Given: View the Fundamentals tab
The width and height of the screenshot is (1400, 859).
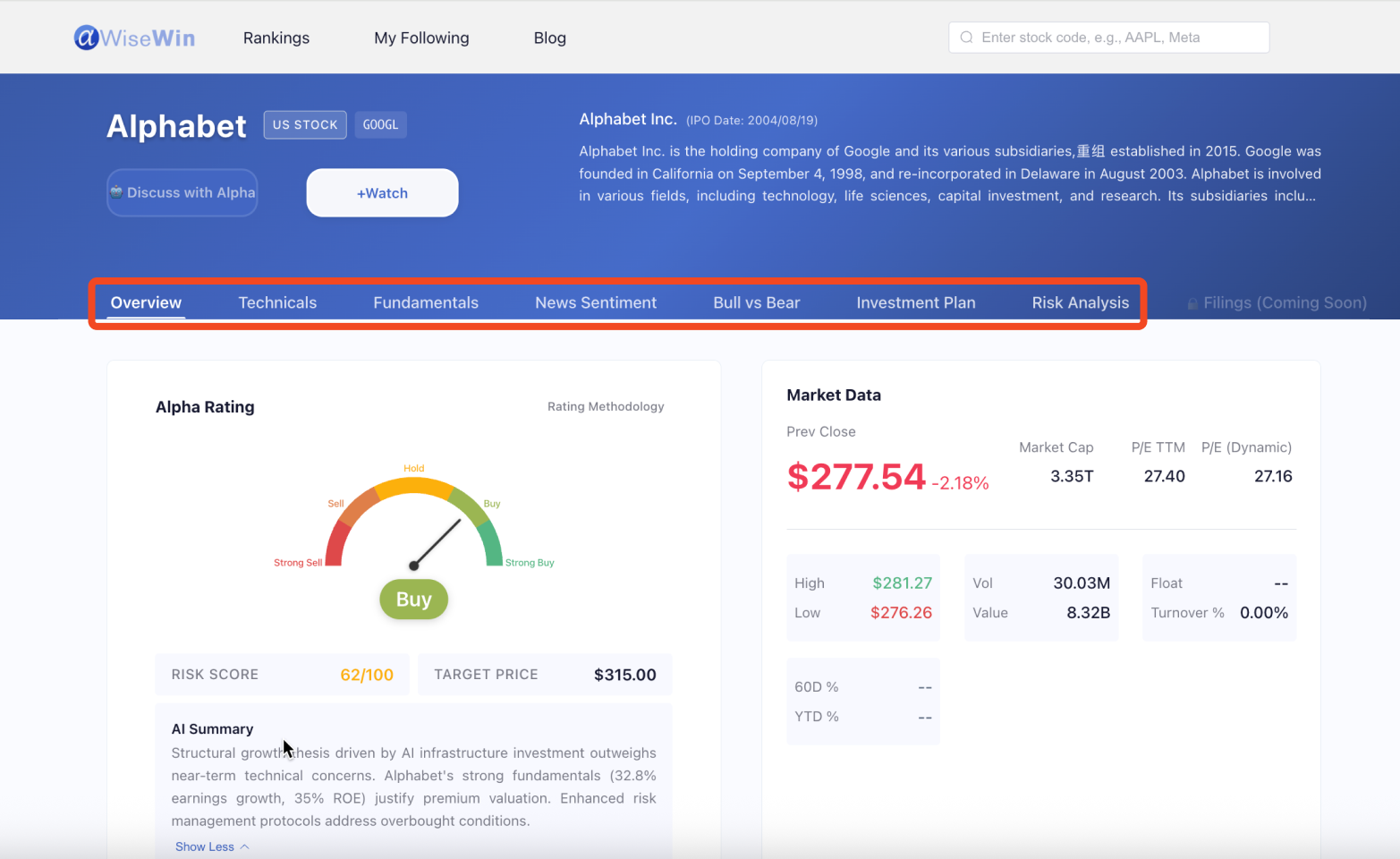Looking at the screenshot, I should [x=426, y=302].
